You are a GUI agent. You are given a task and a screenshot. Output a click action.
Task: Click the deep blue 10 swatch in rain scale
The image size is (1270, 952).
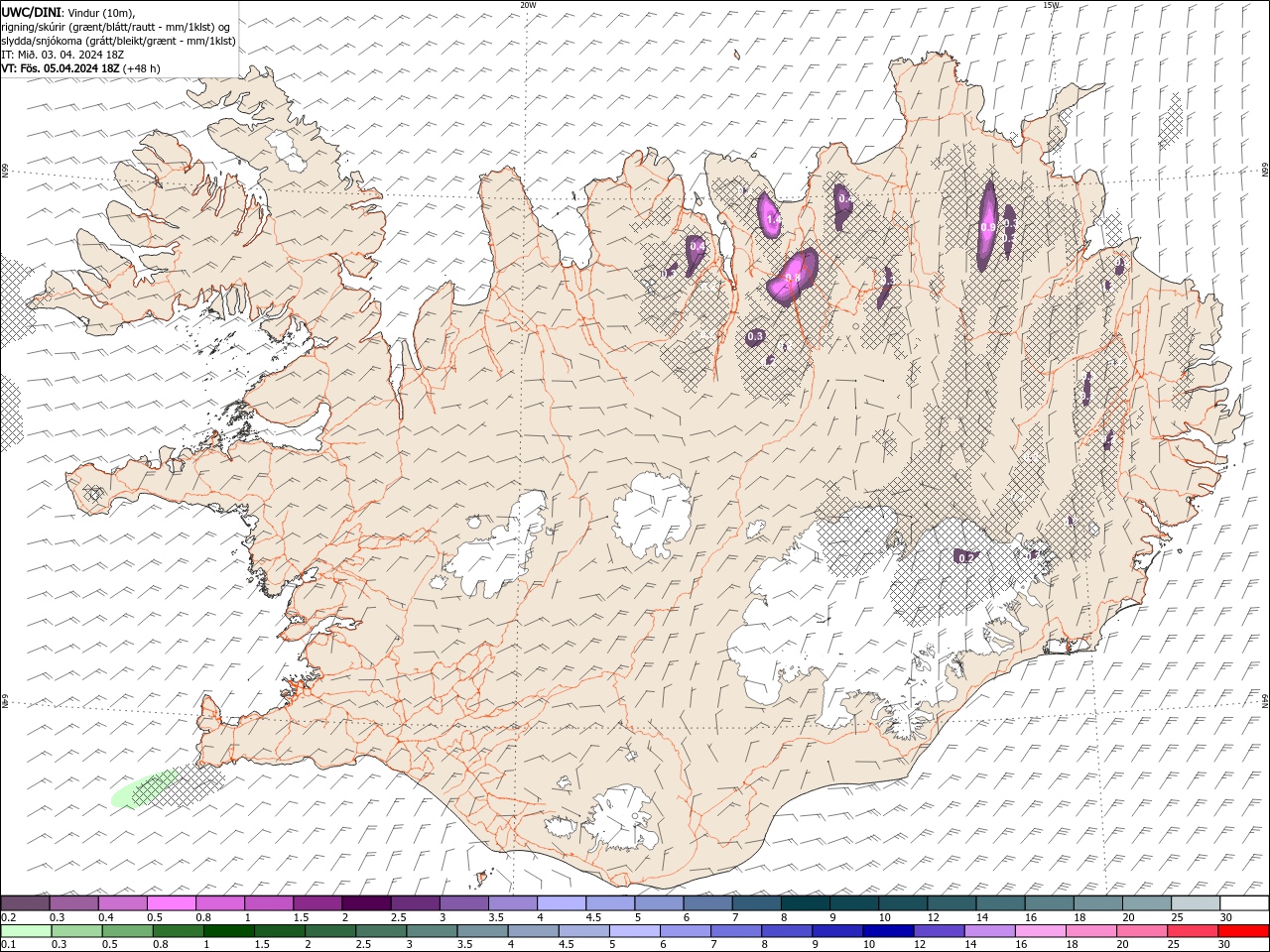coord(888,931)
